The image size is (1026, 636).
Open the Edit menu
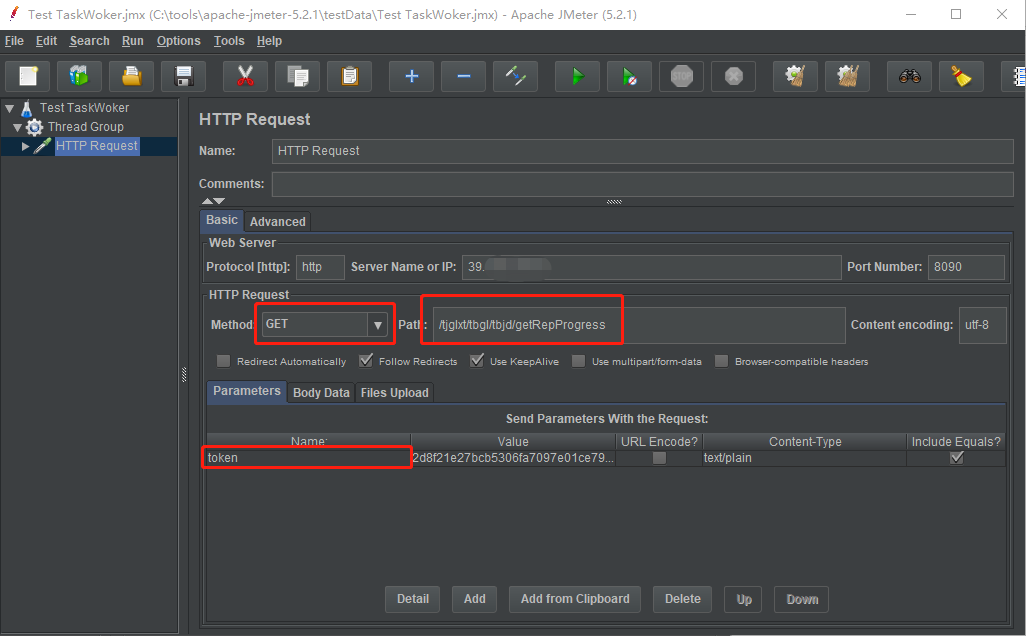point(46,41)
